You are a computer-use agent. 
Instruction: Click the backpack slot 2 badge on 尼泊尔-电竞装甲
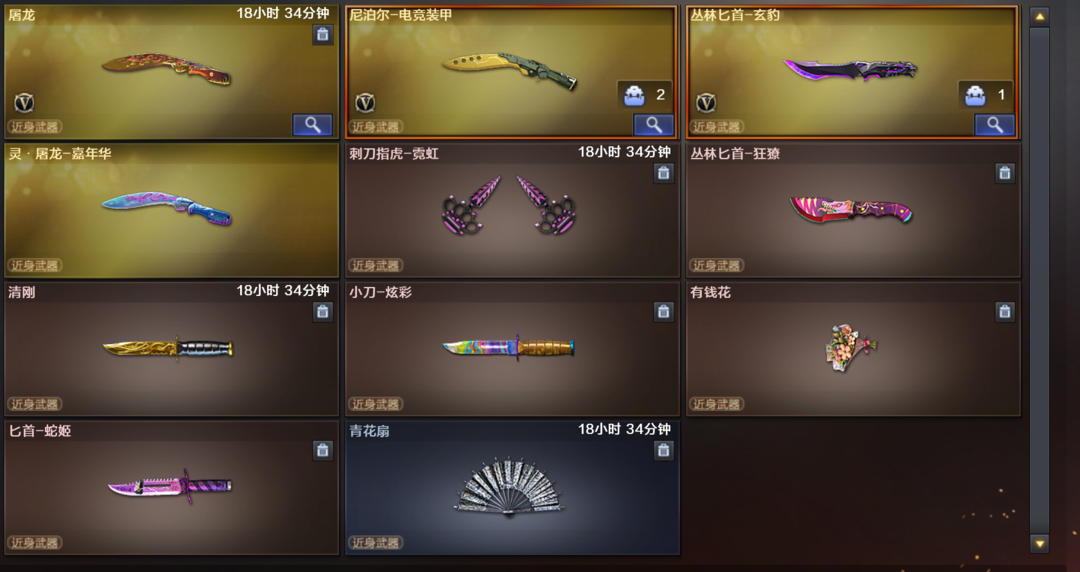point(645,95)
